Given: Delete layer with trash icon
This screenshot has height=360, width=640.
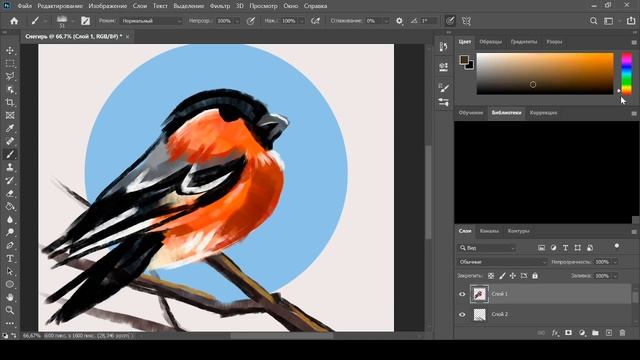Looking at the screenshot, I should pos(622,333).
